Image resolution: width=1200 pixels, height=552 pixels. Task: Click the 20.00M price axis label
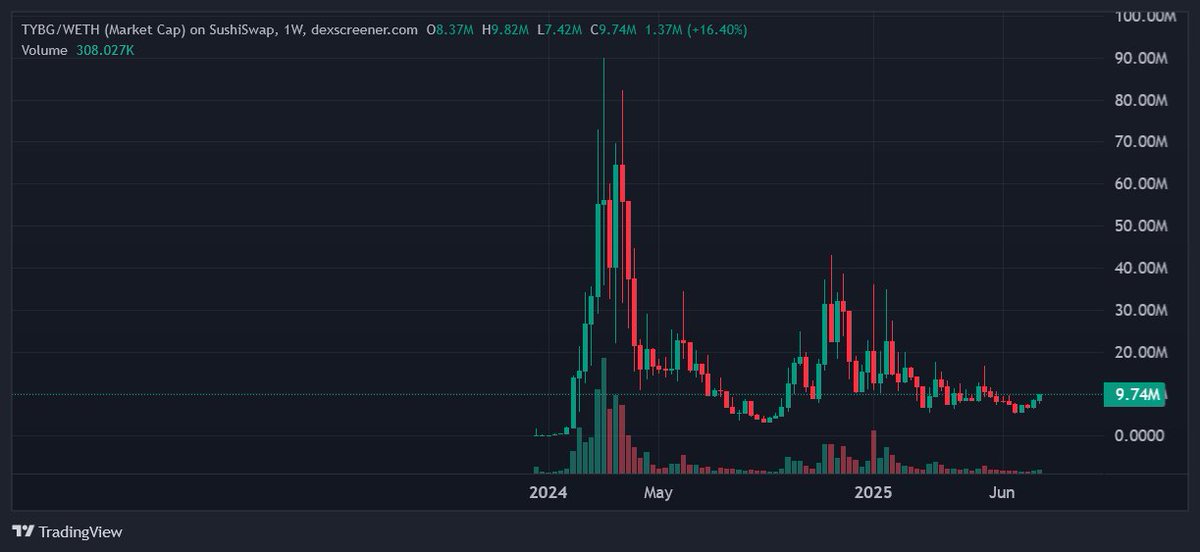pyautogui.click(x=1141, y=352)
